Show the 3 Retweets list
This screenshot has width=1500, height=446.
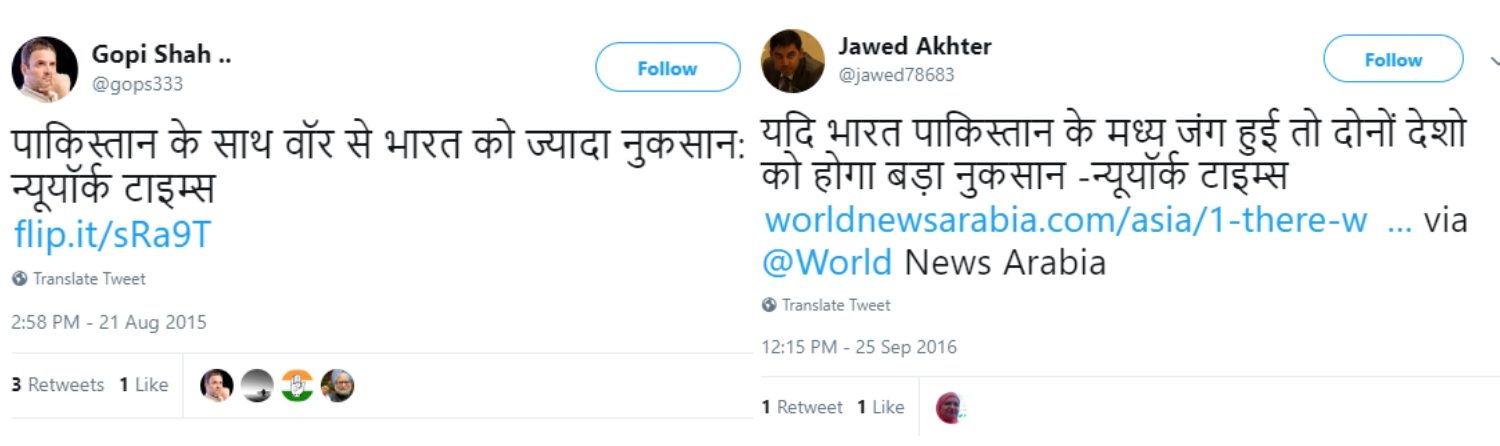(58, 385)
